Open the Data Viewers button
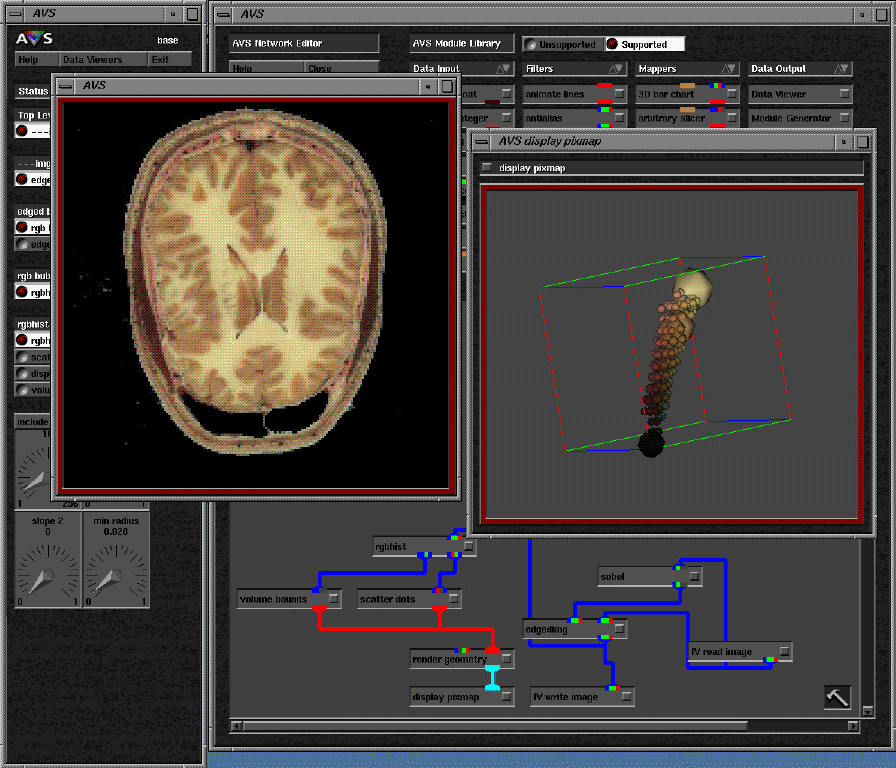 (103, 59)
